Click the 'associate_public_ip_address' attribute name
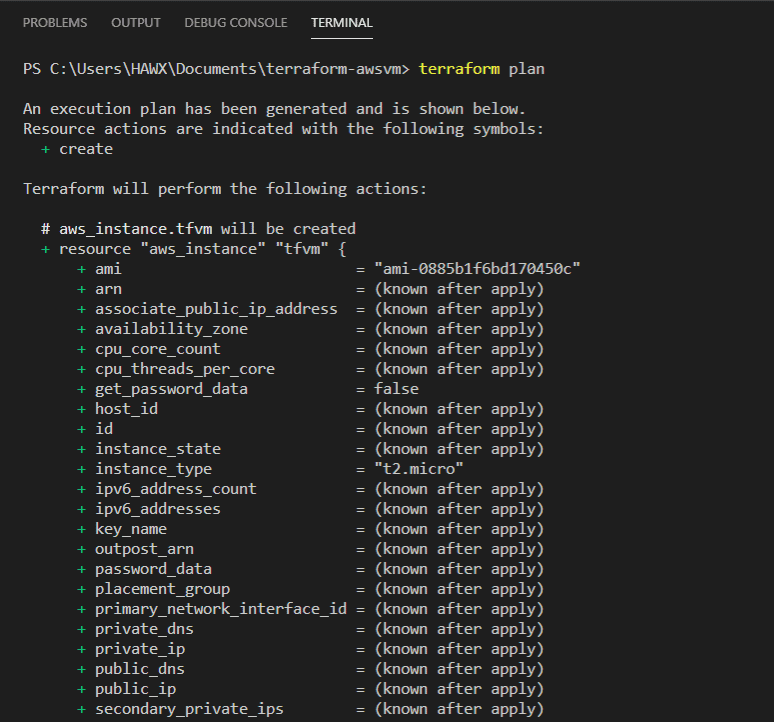This screenshot has height=722, width=774. point(216,309)
